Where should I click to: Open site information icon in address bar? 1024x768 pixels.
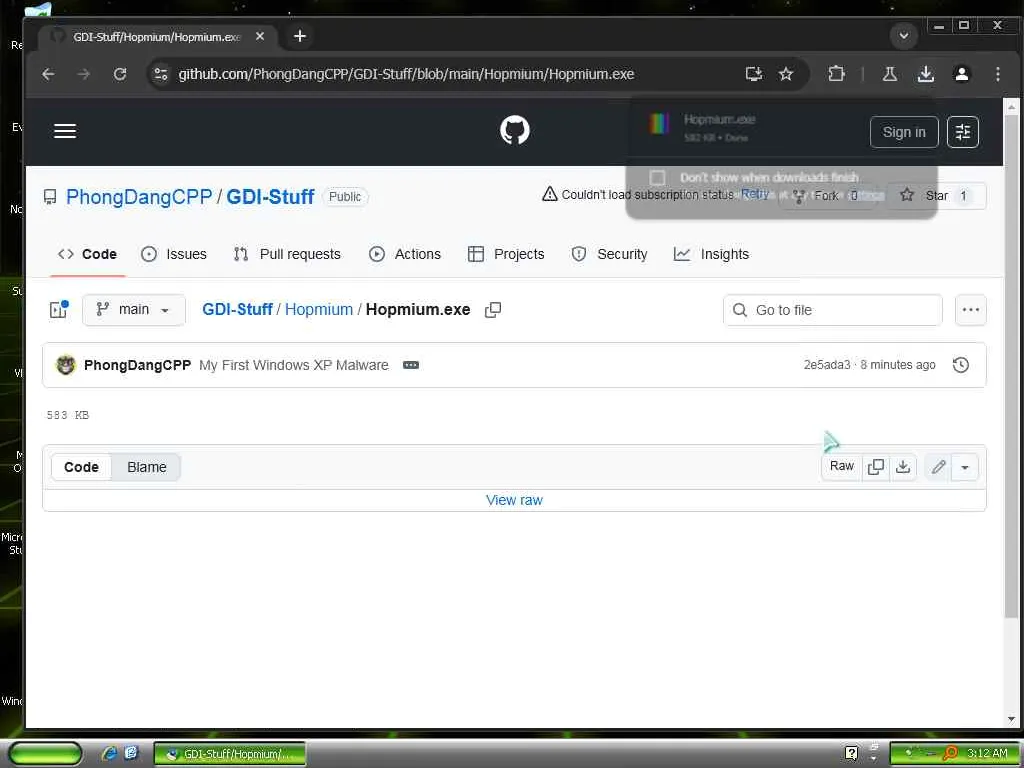pyautogui.click(x=161, y=74)
